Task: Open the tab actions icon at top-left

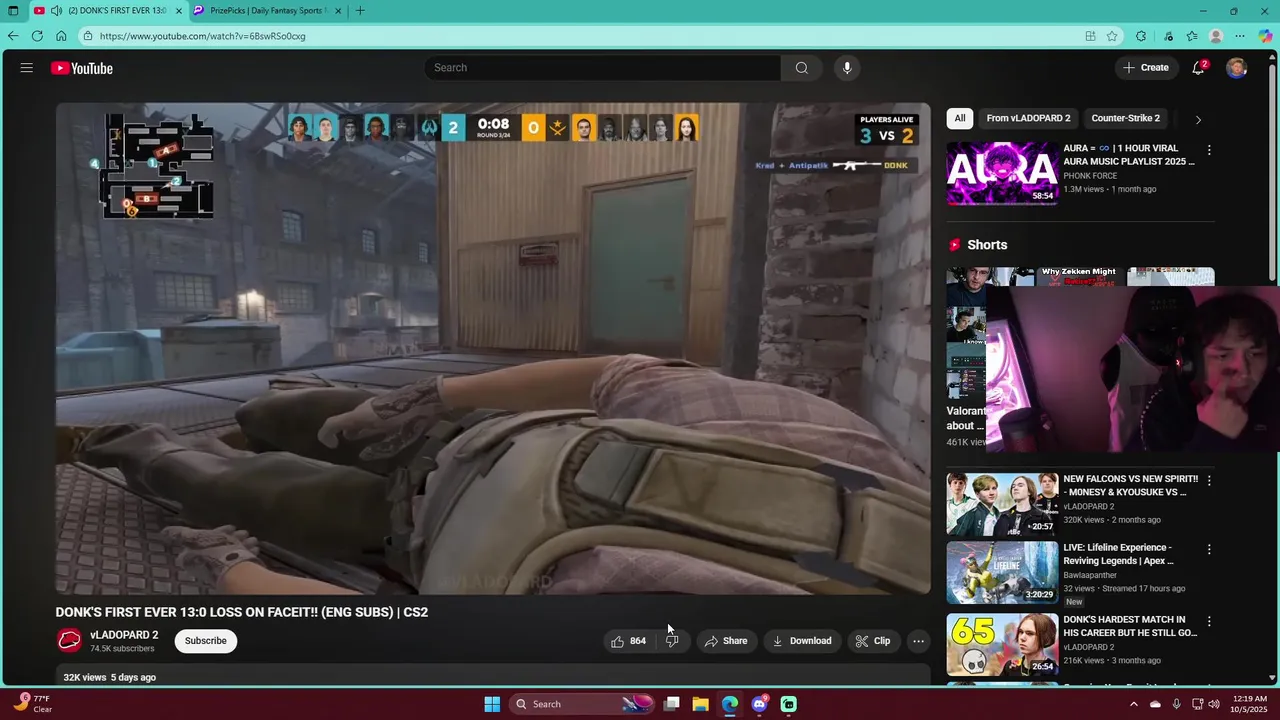Action: tap(13, 11)
